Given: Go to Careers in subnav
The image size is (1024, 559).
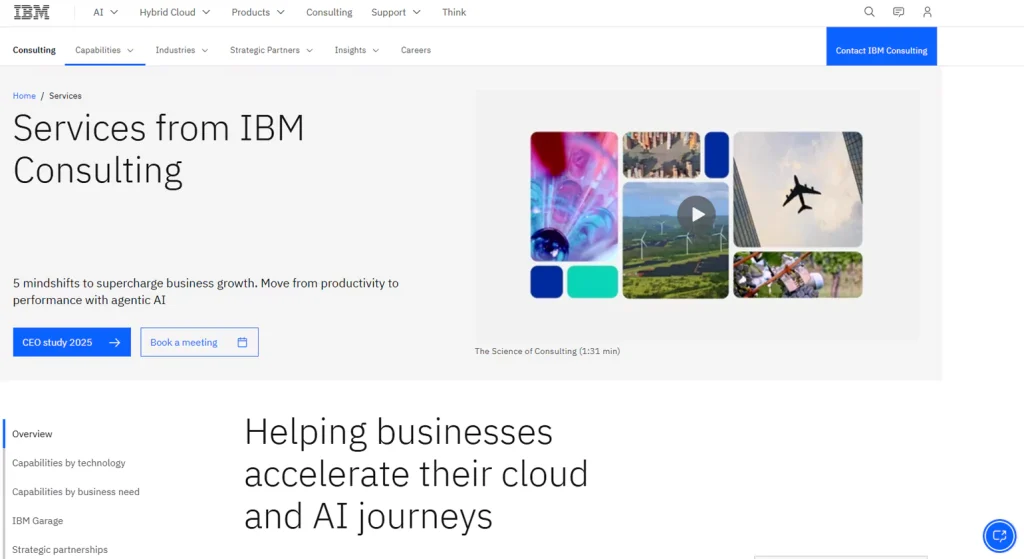Looking at the screenshot, I should pyautogui.click(x=416, y=50).
